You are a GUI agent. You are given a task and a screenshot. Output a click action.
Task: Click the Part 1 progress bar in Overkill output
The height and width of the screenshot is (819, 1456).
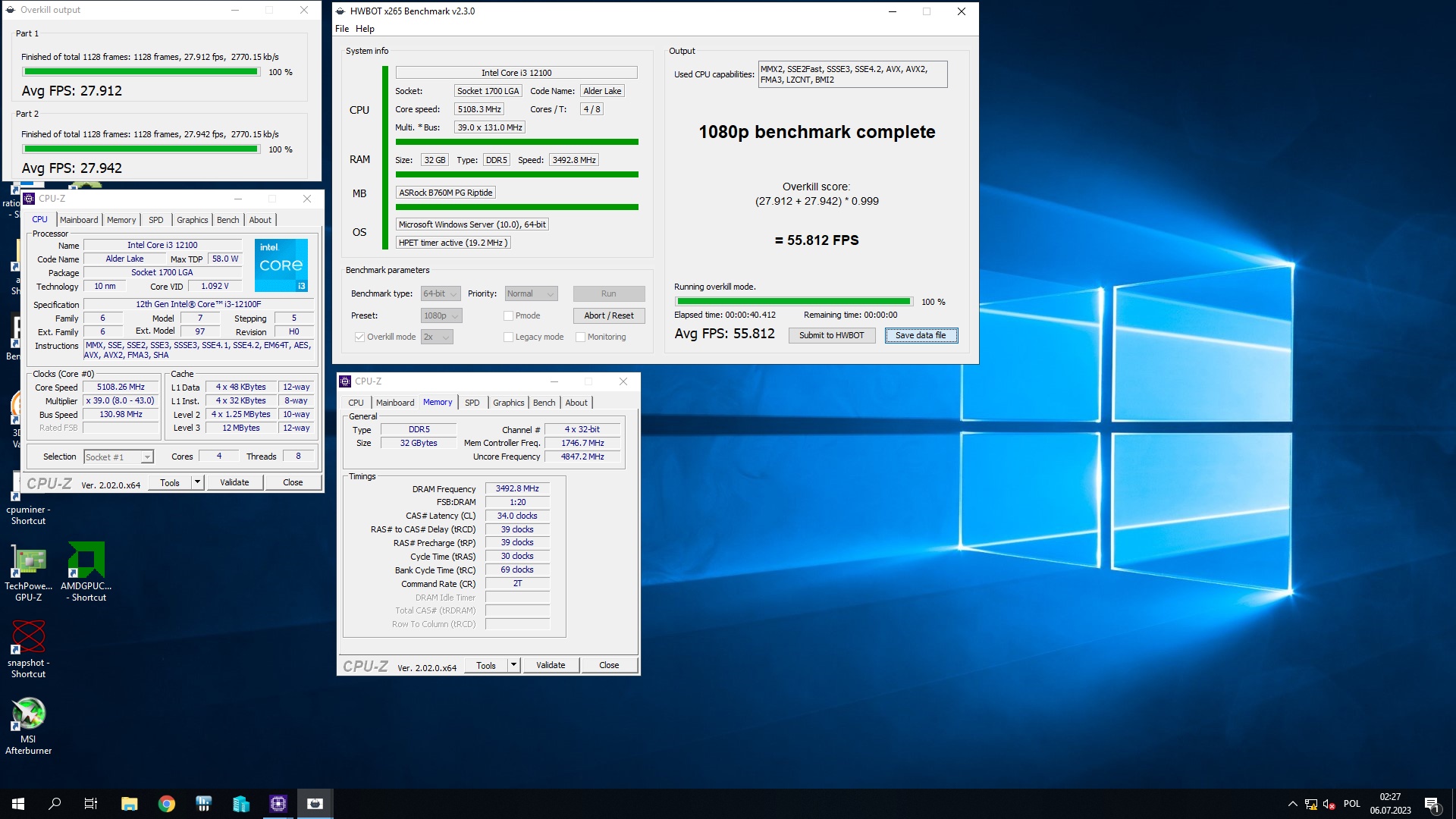(141, 72)
